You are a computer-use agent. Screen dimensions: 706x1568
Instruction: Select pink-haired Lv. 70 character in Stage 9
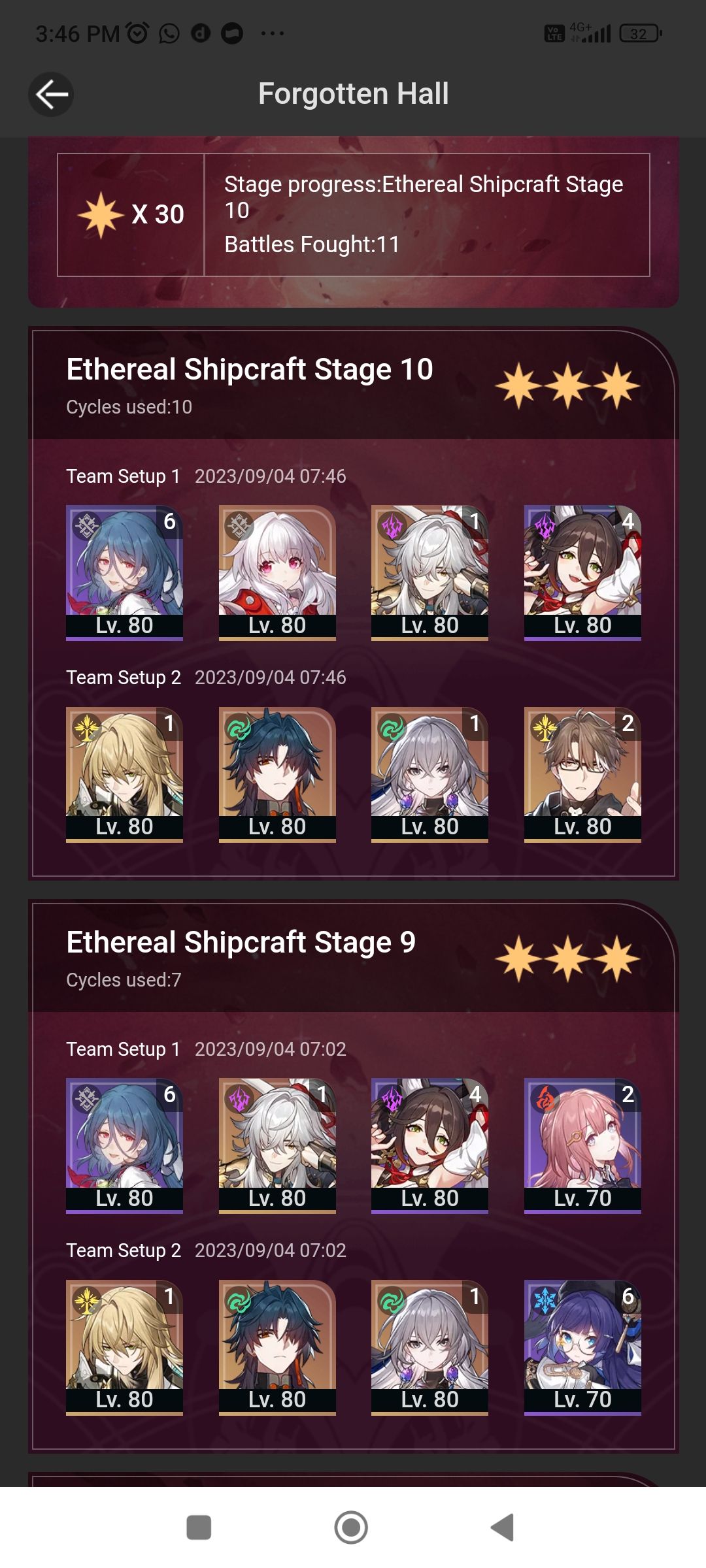[582, 1146]
